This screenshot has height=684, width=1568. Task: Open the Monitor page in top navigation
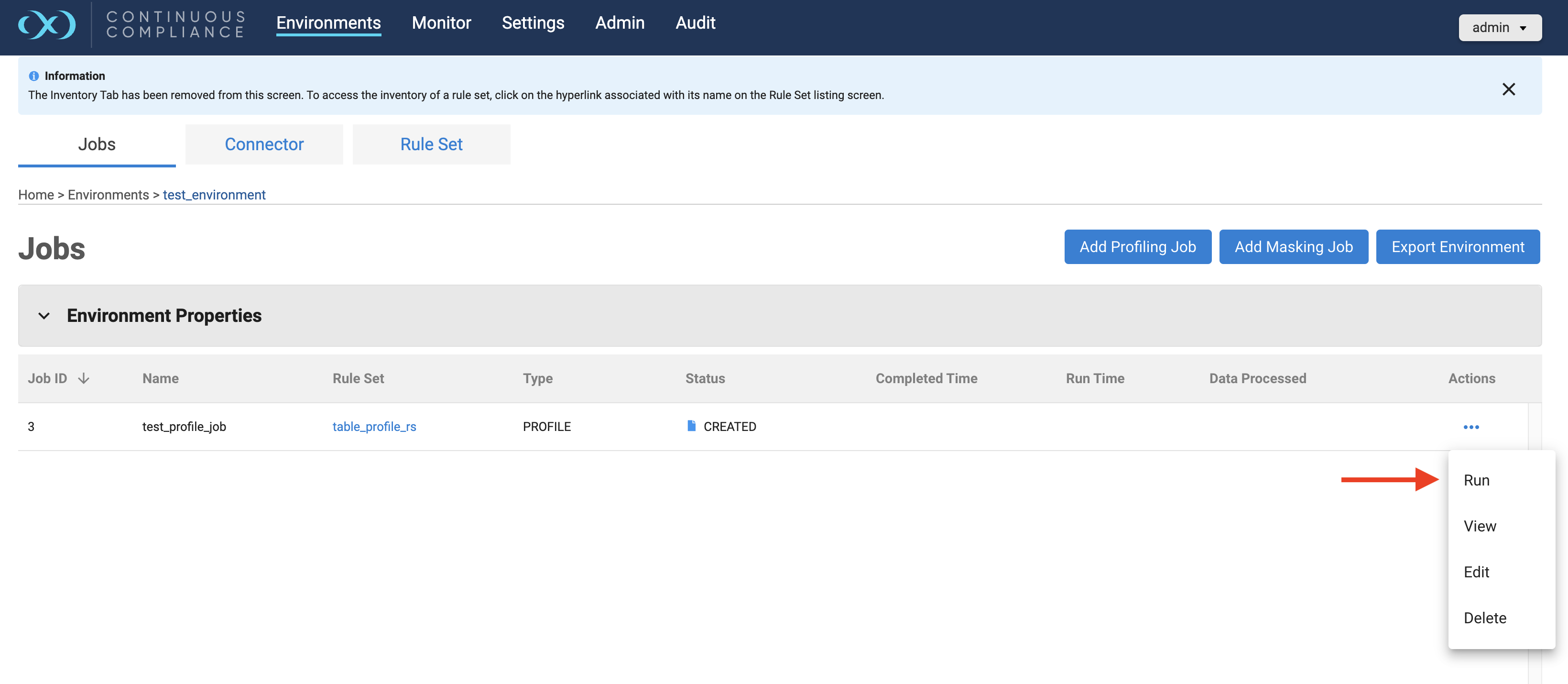(x=441, y=22)
